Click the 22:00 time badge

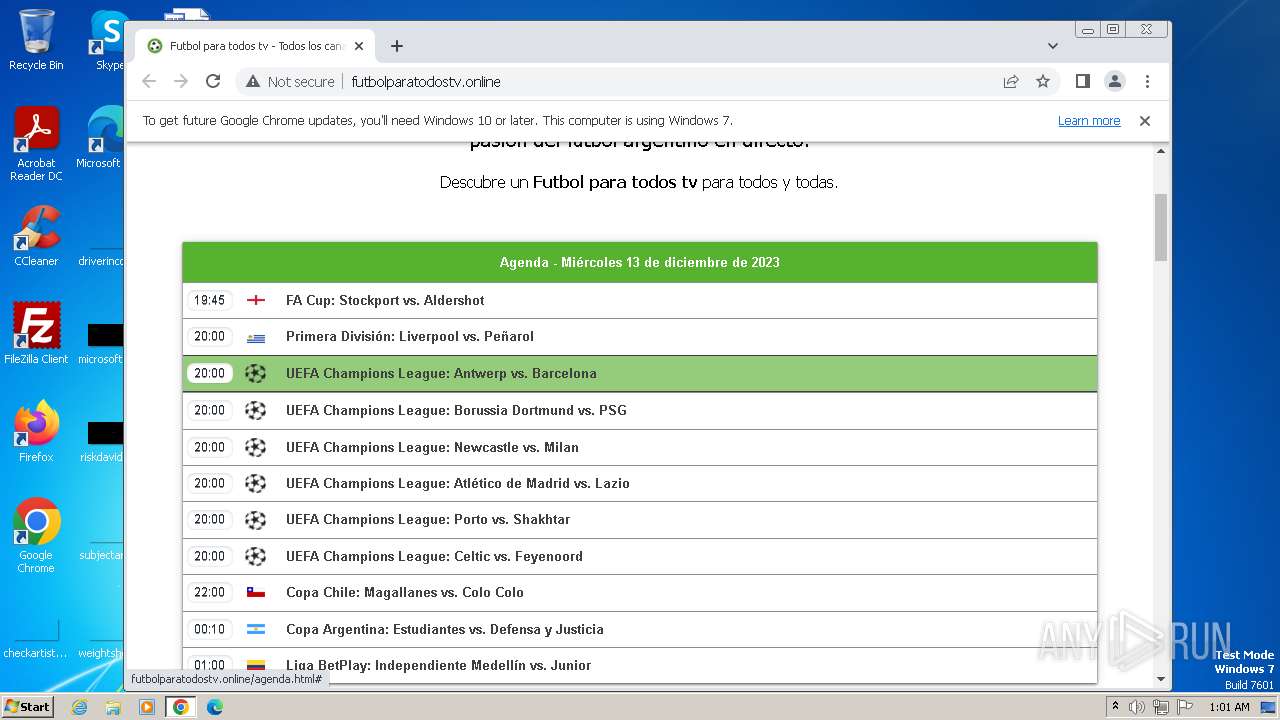tap(210, 593)
